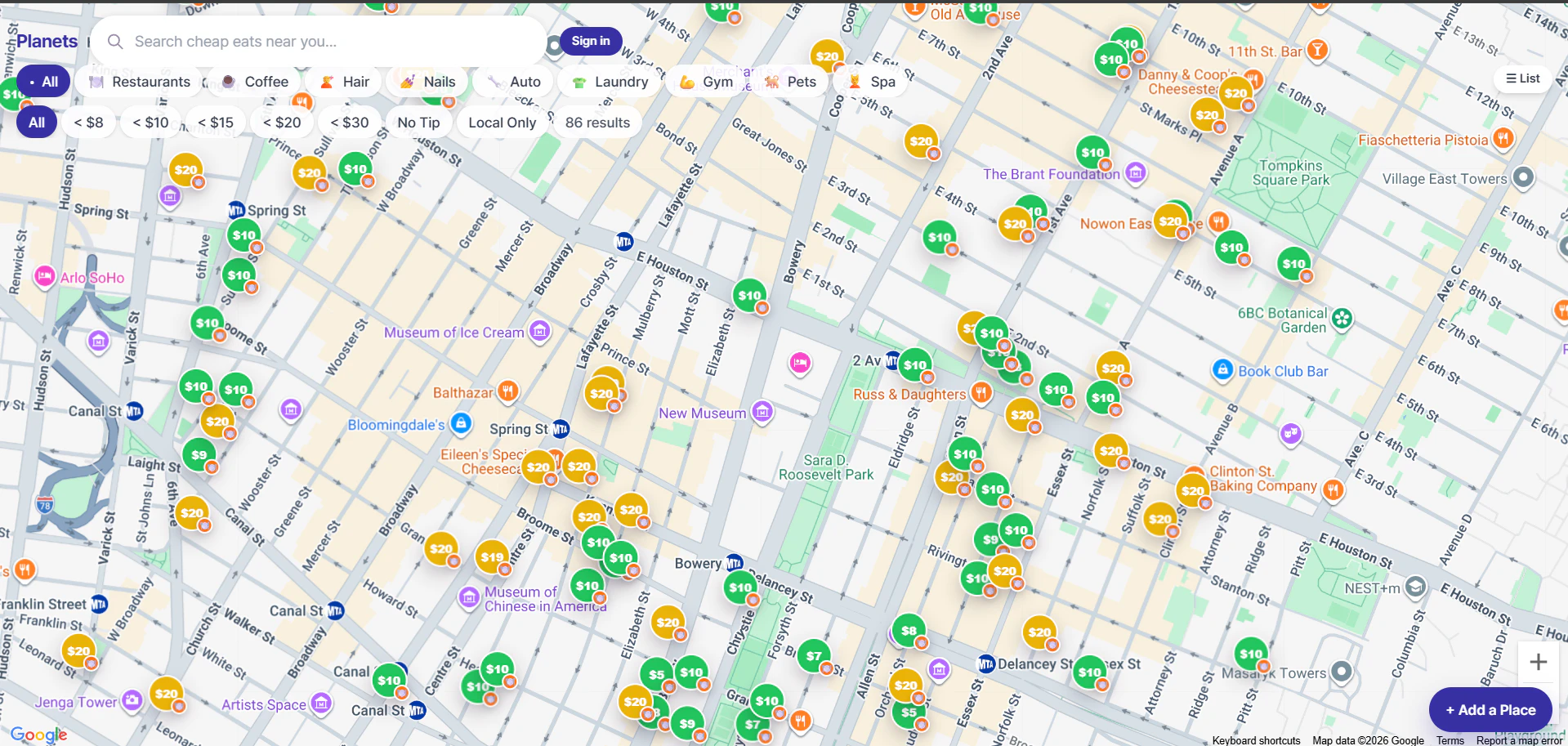Select the Balthazar restaurant pin
Viewport: 1568px width, 746px height.
tap(508, 391)
